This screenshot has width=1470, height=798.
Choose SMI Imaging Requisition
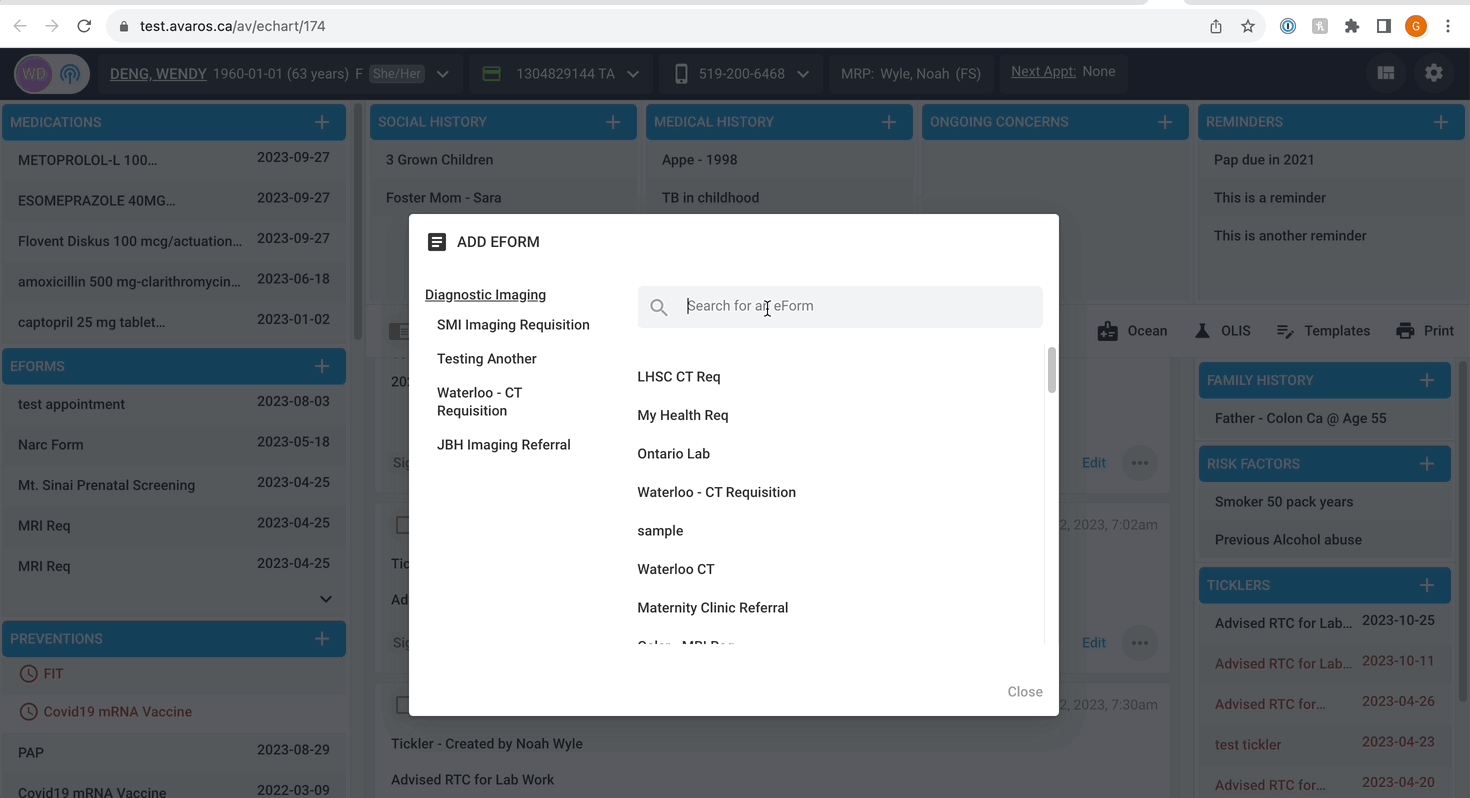tap(513, 325)
